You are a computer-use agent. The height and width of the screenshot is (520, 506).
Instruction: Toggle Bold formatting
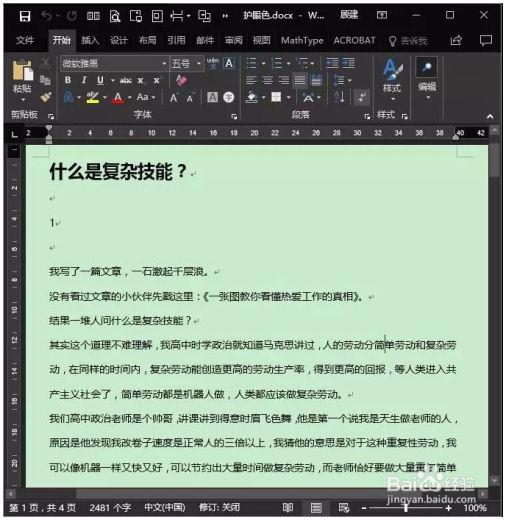68,80
